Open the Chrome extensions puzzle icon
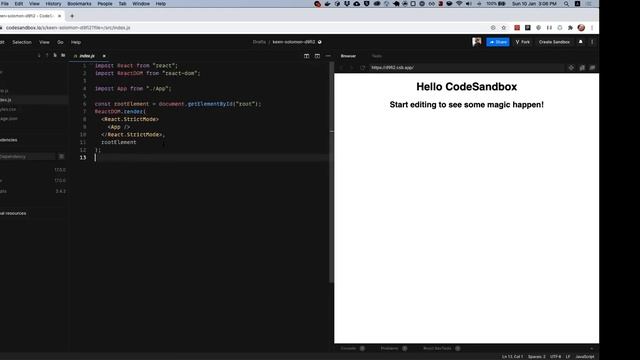 coord(570,28)
